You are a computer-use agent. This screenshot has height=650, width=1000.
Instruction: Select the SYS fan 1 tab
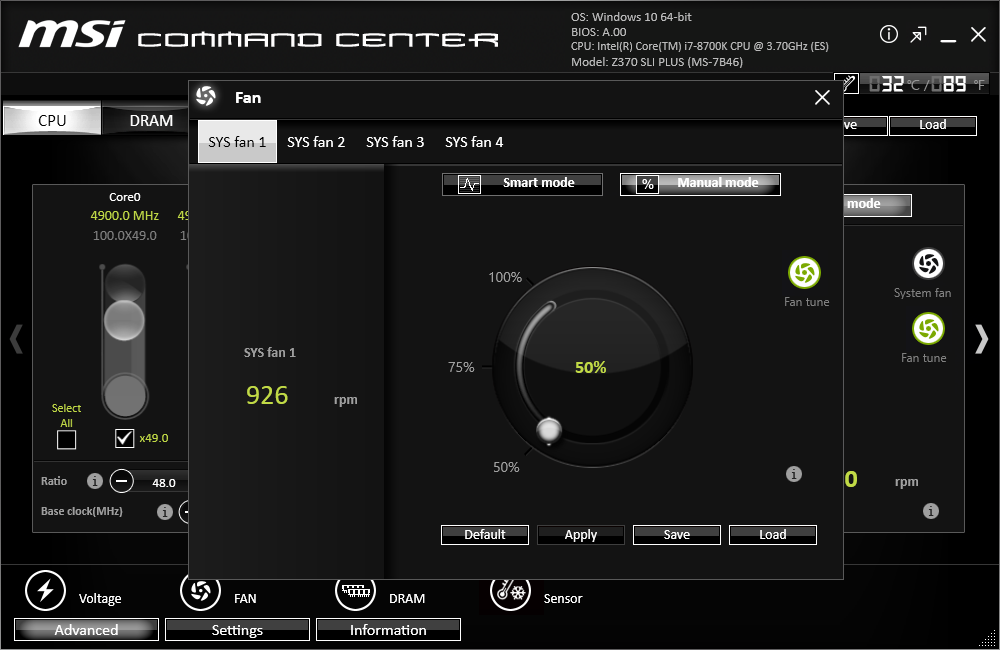[237, 142]
